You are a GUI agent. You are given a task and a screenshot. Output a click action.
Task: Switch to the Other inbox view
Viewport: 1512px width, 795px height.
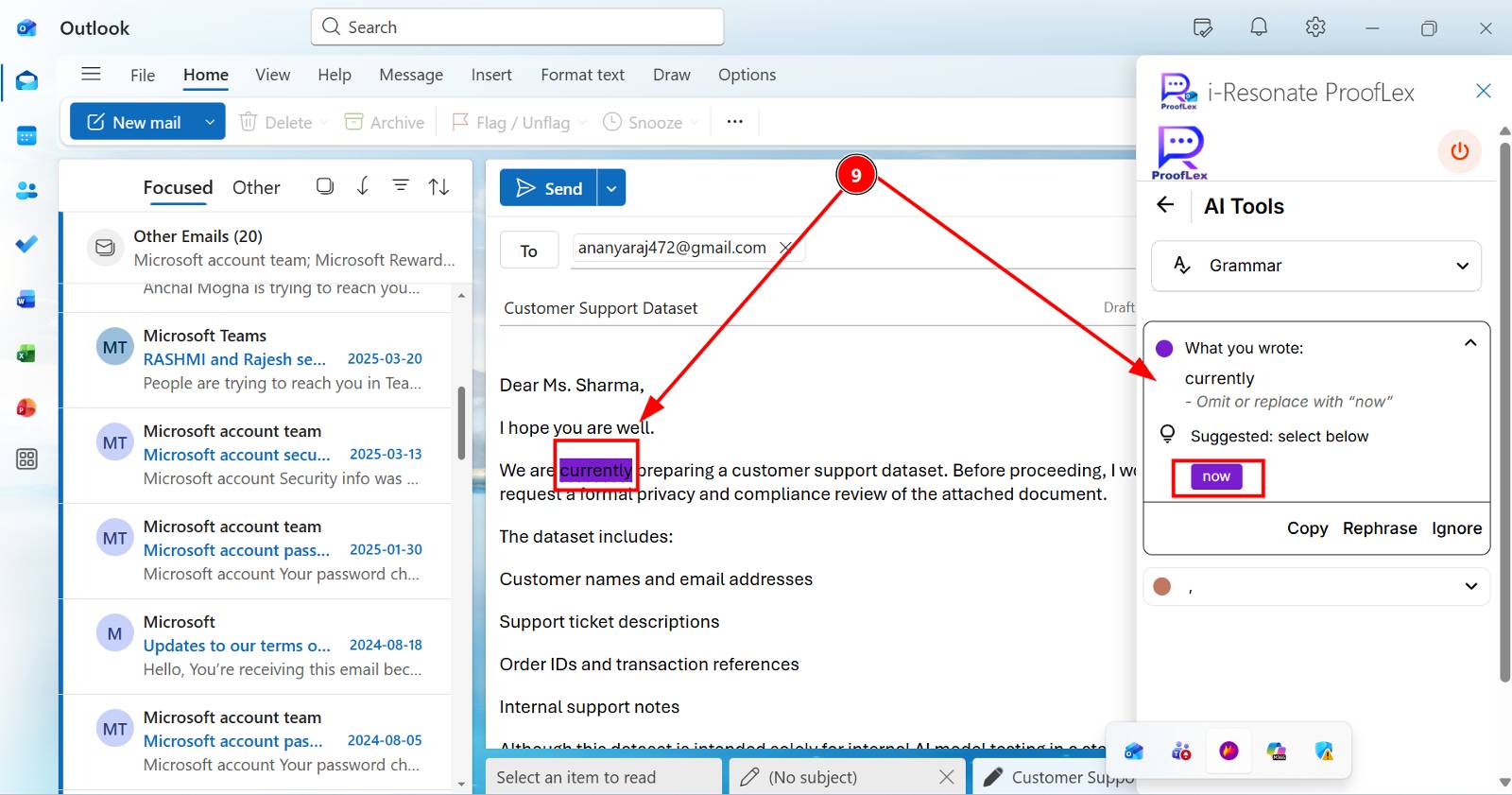(256, 187)
